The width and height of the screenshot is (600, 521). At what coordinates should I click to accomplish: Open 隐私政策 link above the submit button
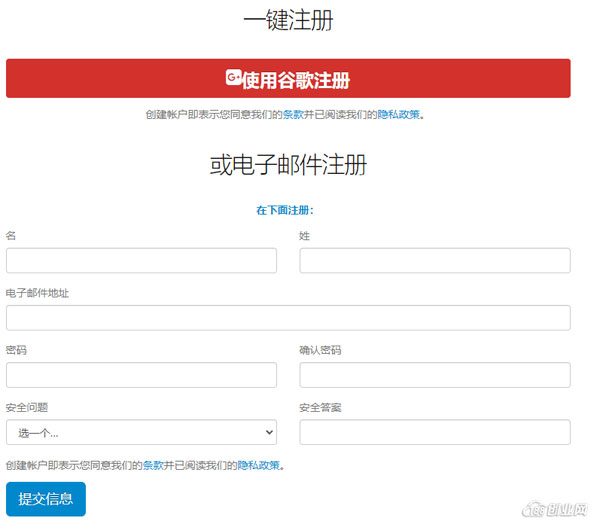[258, 465]
